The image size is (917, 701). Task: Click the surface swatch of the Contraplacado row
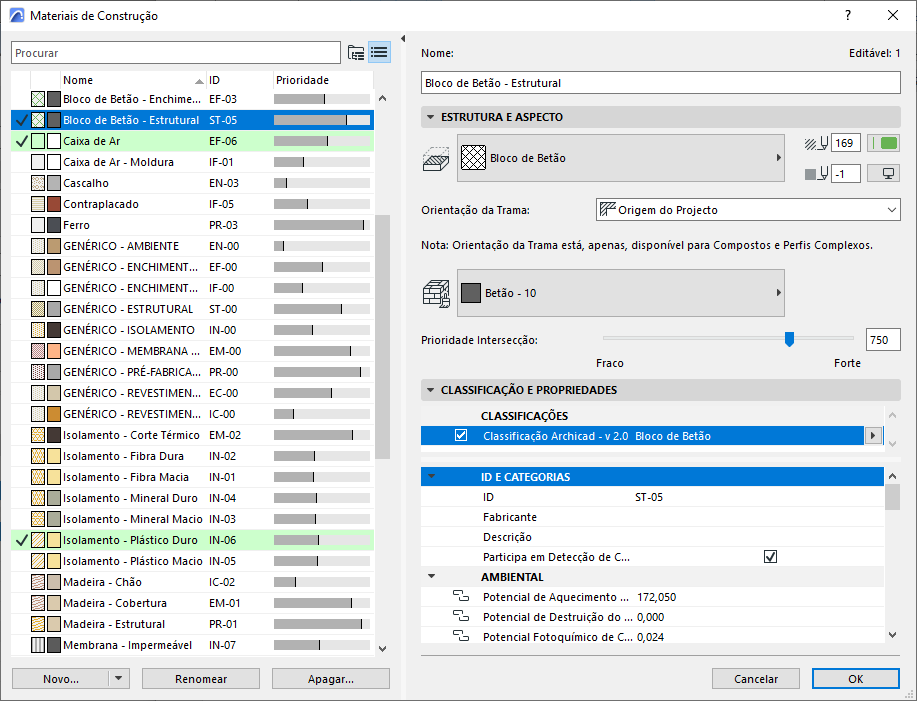tap(54, 204)
